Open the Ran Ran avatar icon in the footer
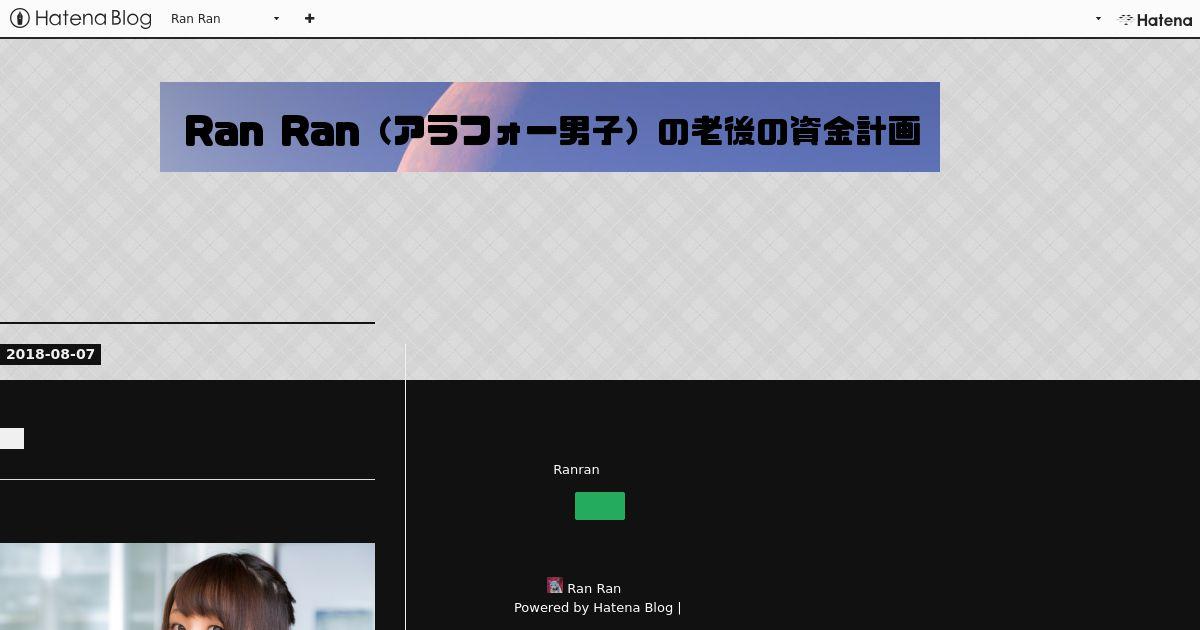The image size is (1200, 630). click(x=555, y=586)
